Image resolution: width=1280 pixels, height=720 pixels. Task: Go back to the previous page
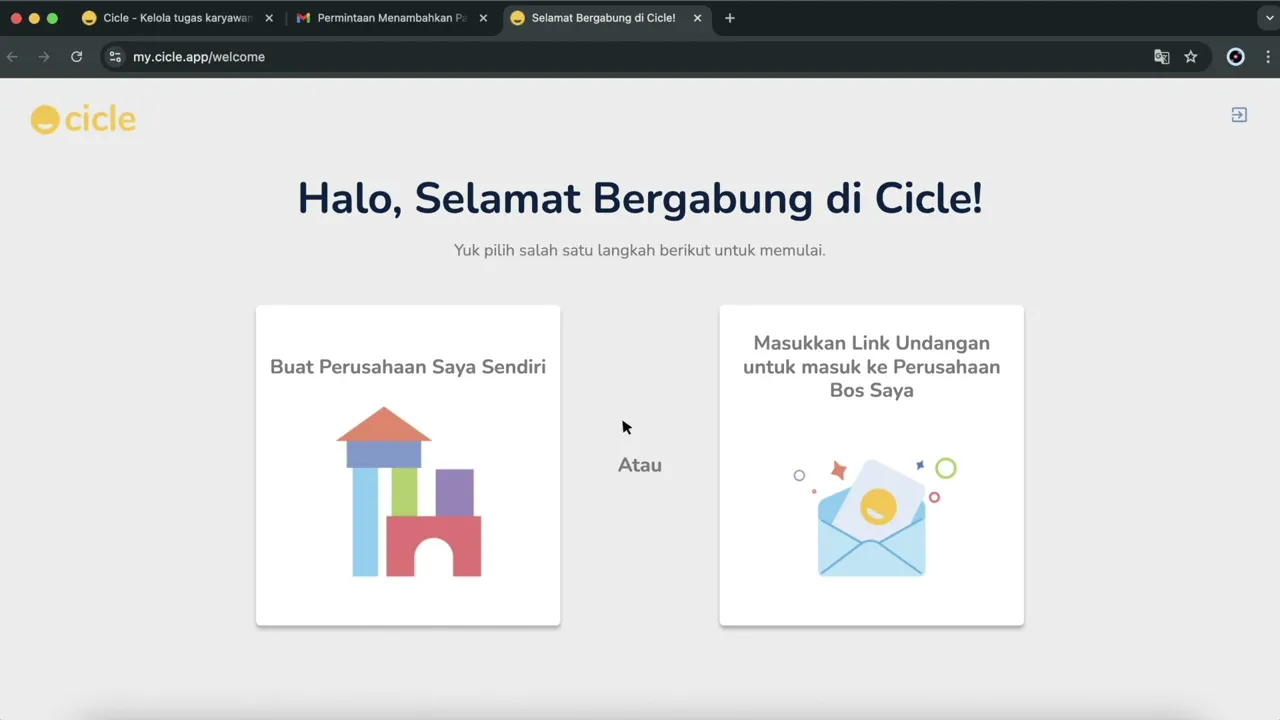(12, 57)
